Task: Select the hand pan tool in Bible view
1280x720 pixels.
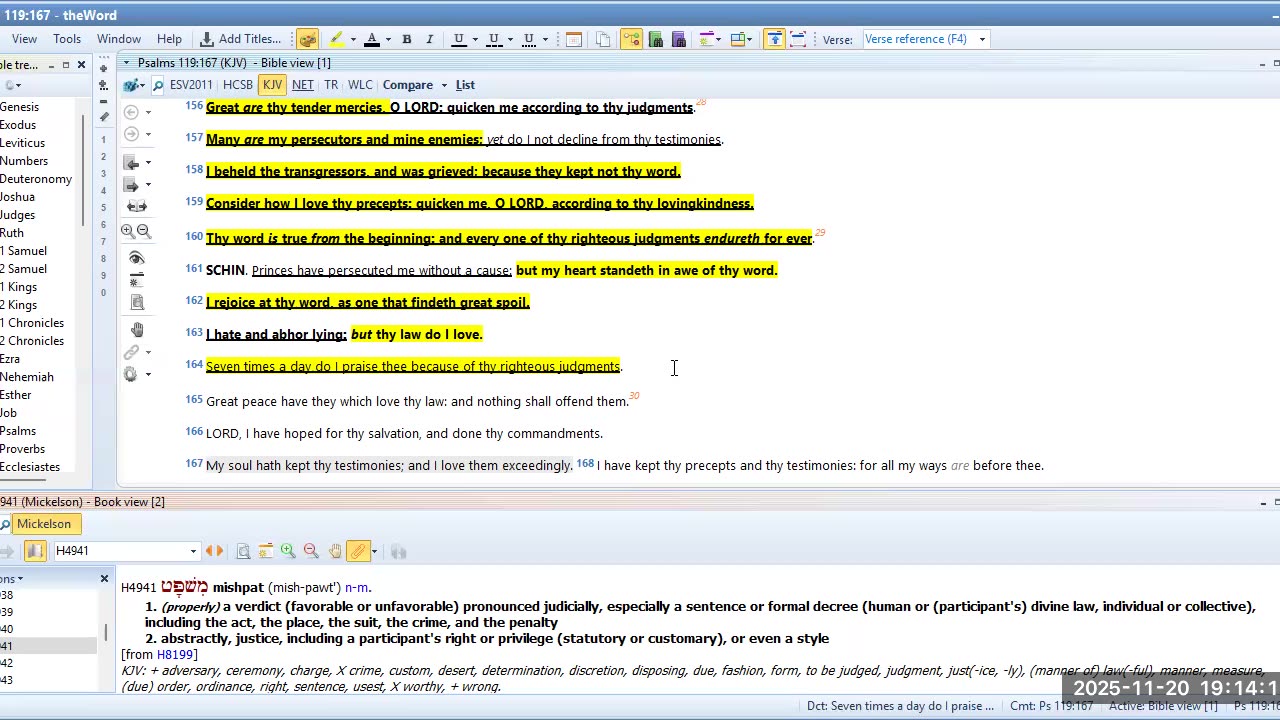Action: [137, 329]
